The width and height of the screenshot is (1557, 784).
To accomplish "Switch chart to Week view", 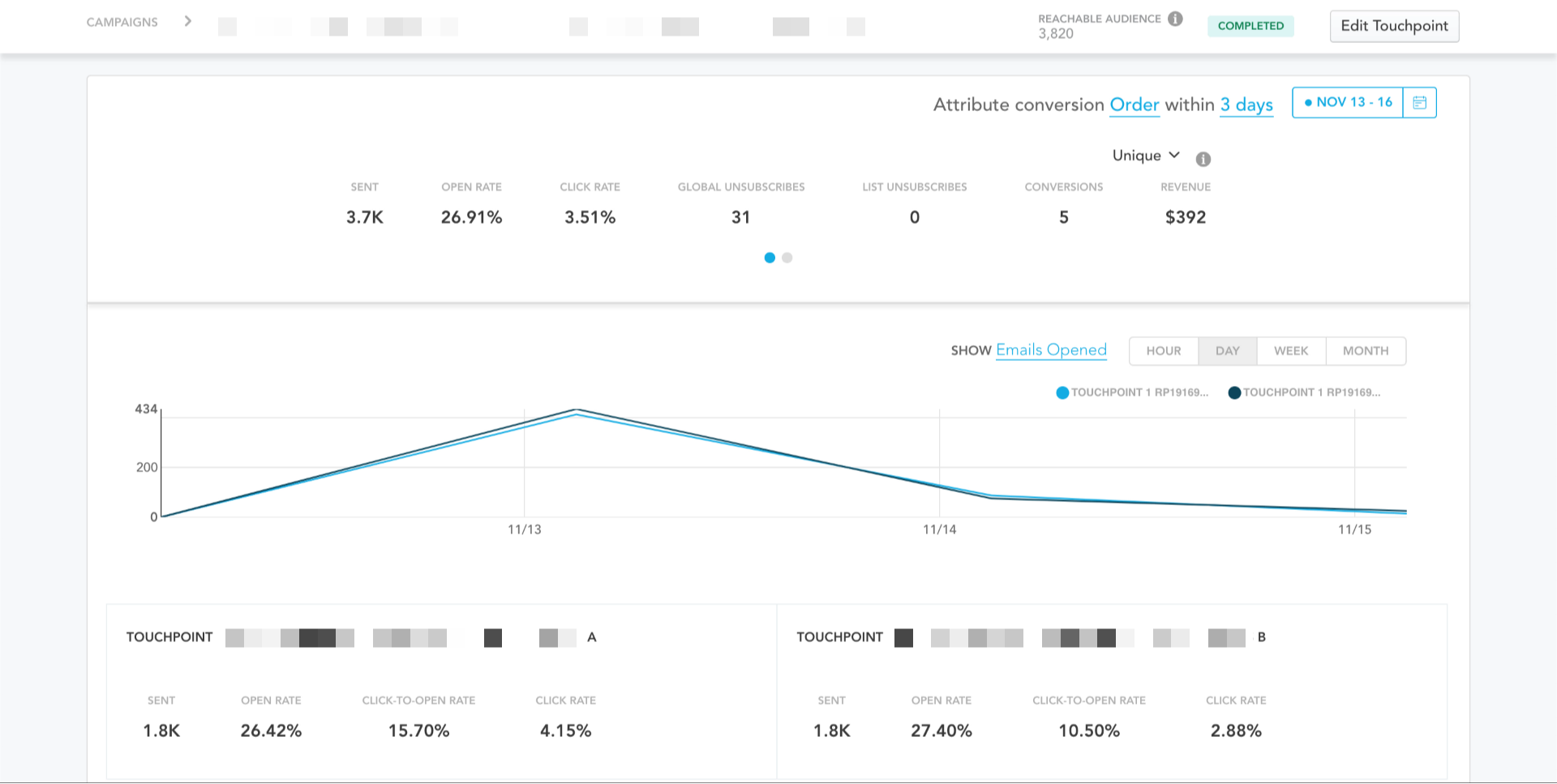I will click(1290, 351).
